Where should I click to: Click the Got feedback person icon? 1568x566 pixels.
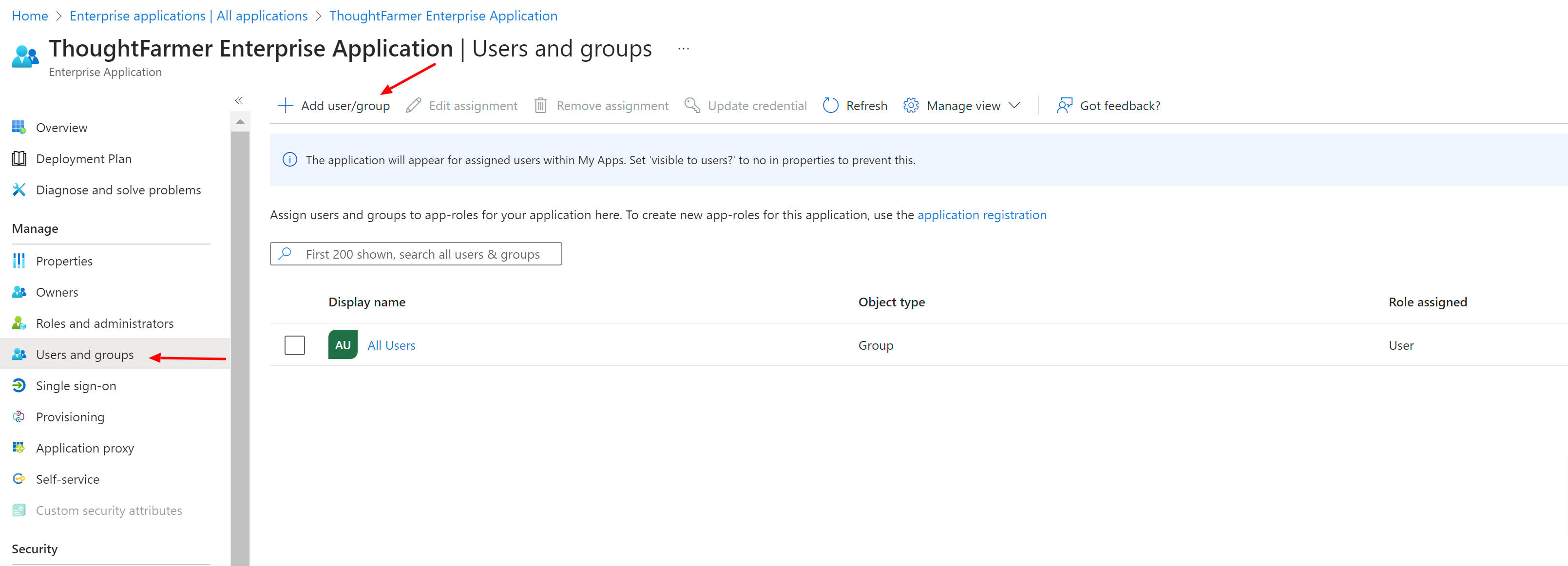(1064, 105)
